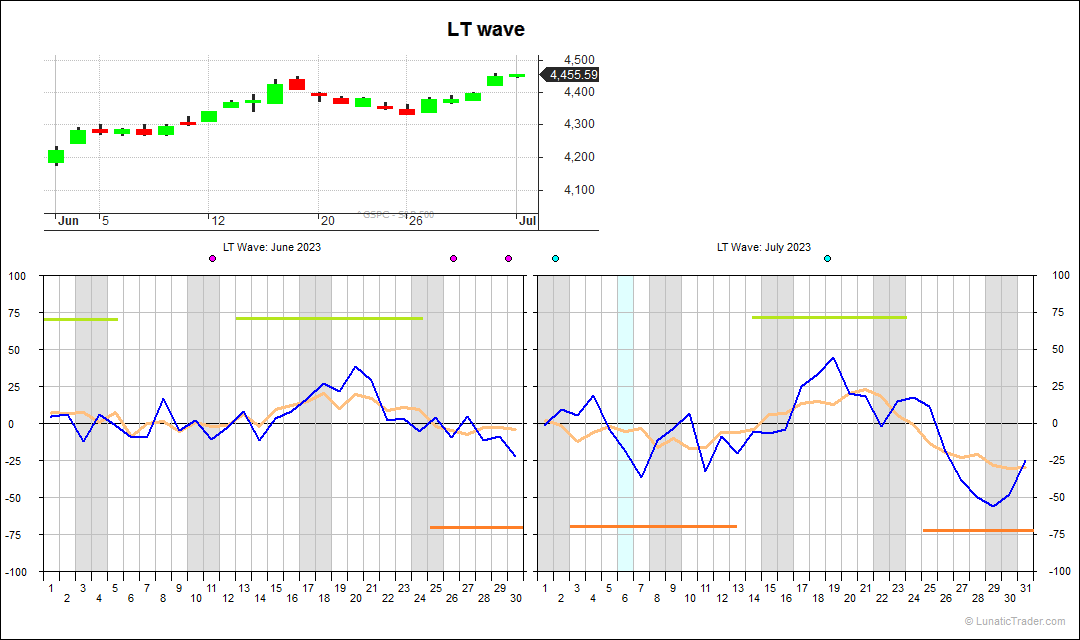Click the cyan highlighted column on July 6
The image size is (1080, 640).
point(625,420)
